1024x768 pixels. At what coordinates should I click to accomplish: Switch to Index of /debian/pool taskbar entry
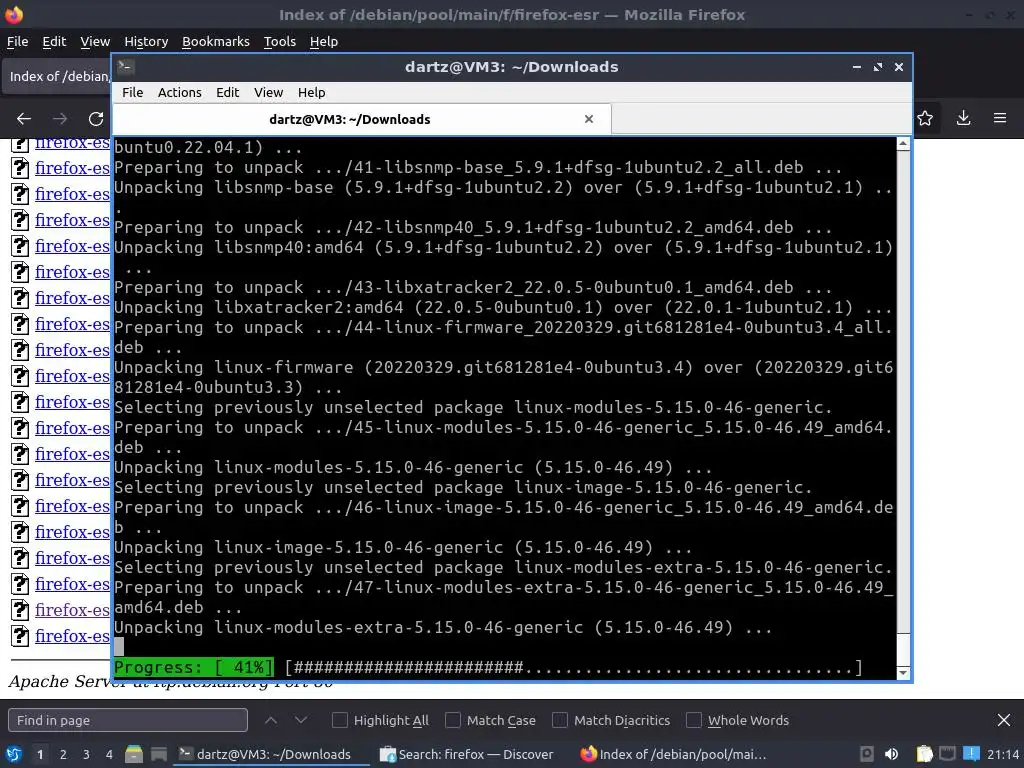[674, 754]
